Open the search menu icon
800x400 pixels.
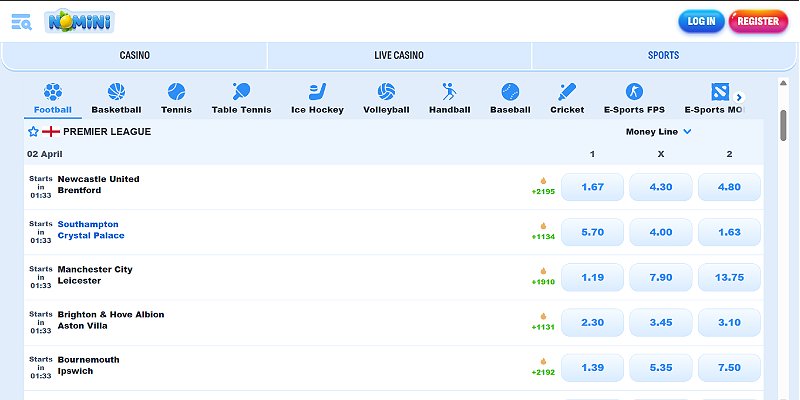pyautogui.click(x=21, y=22)
